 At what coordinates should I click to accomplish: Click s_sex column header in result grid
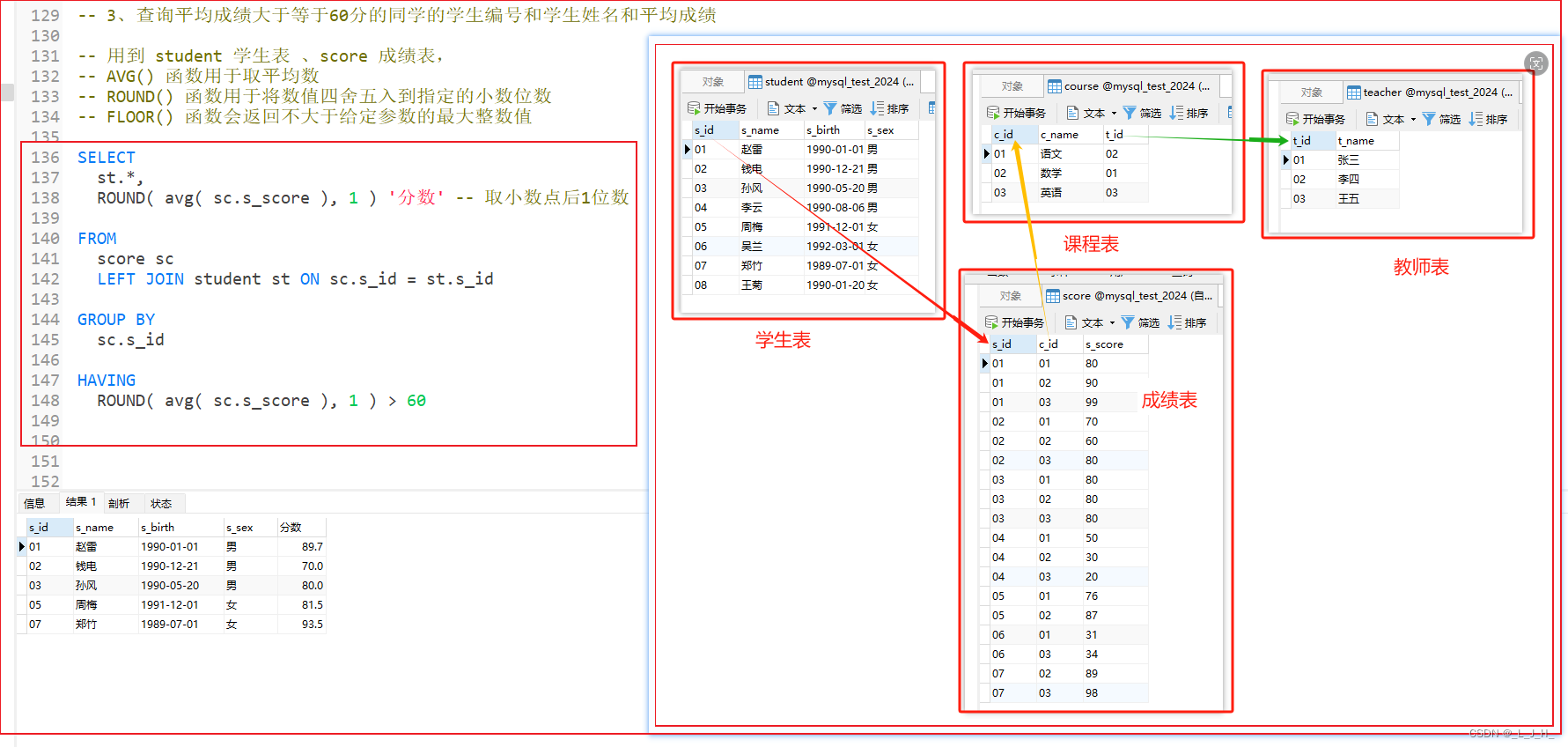coord(250,527)
